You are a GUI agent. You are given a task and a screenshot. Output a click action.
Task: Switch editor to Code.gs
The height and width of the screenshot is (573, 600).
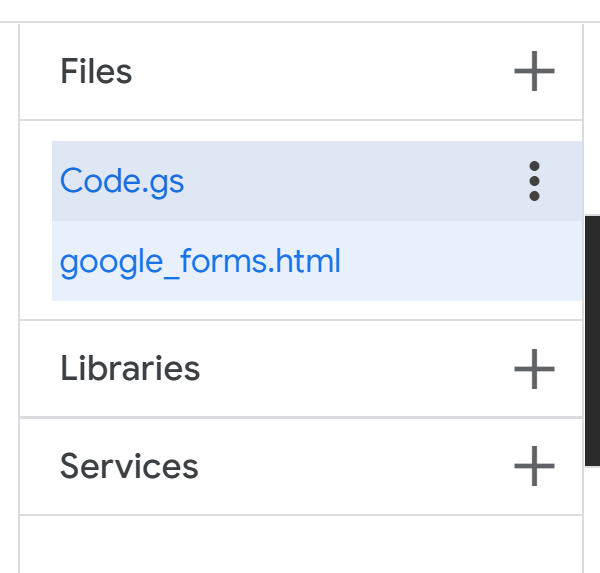click(x=122, y=181)
